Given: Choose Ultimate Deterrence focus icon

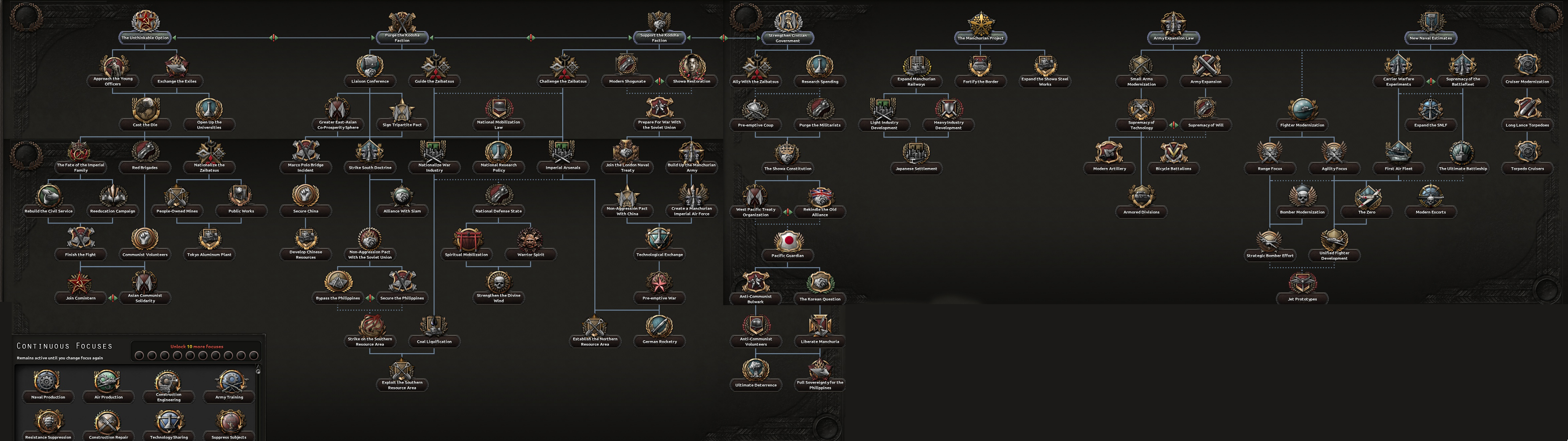Looking at the screenshot, I should click(x=755, y=369).
